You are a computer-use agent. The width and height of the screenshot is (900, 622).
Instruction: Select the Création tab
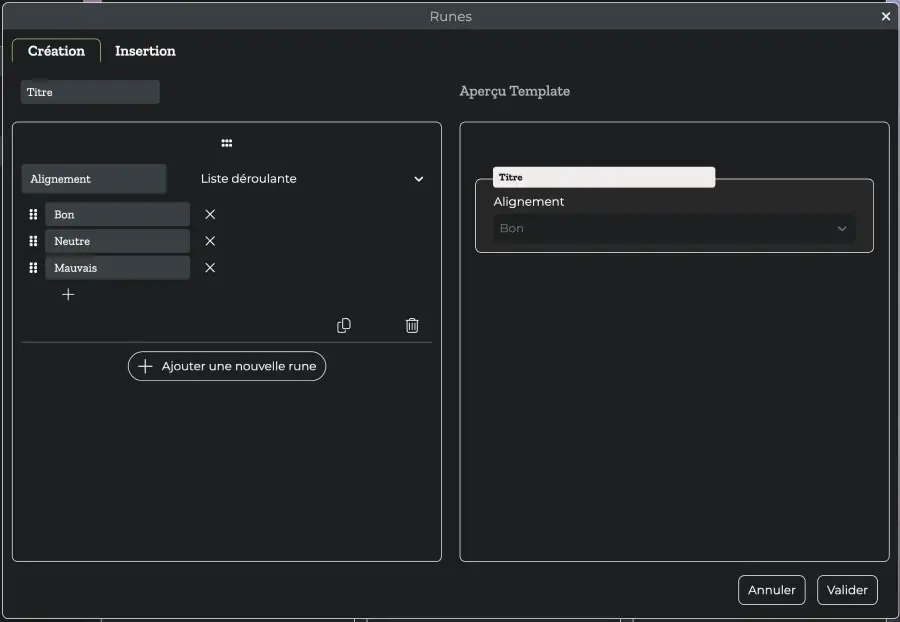56,50
